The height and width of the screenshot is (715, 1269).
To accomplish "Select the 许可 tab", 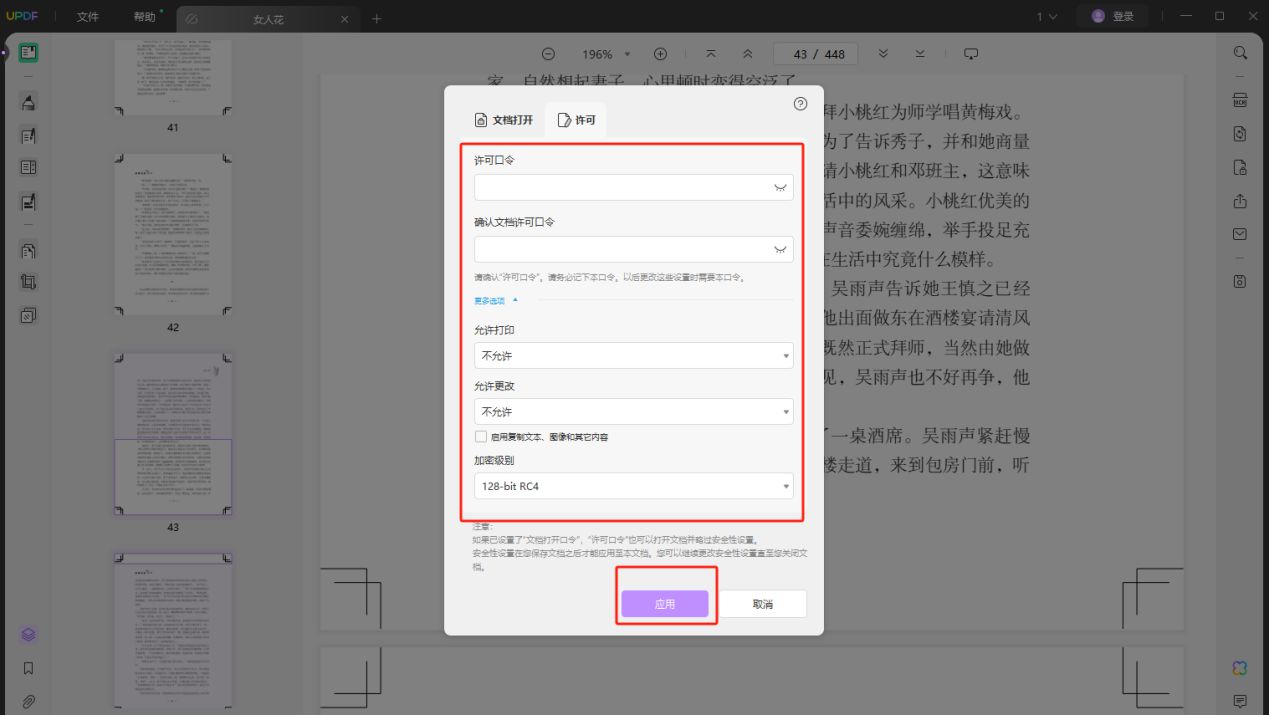I will pyautogui.click(x=576, y=120).
